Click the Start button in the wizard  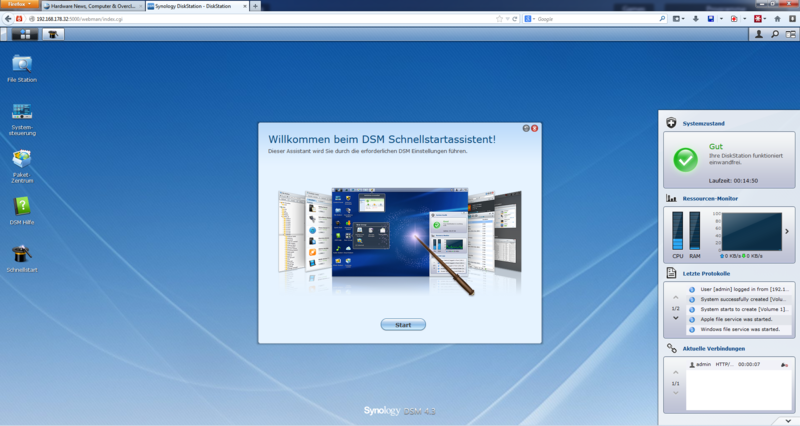(x=403, y=324)
